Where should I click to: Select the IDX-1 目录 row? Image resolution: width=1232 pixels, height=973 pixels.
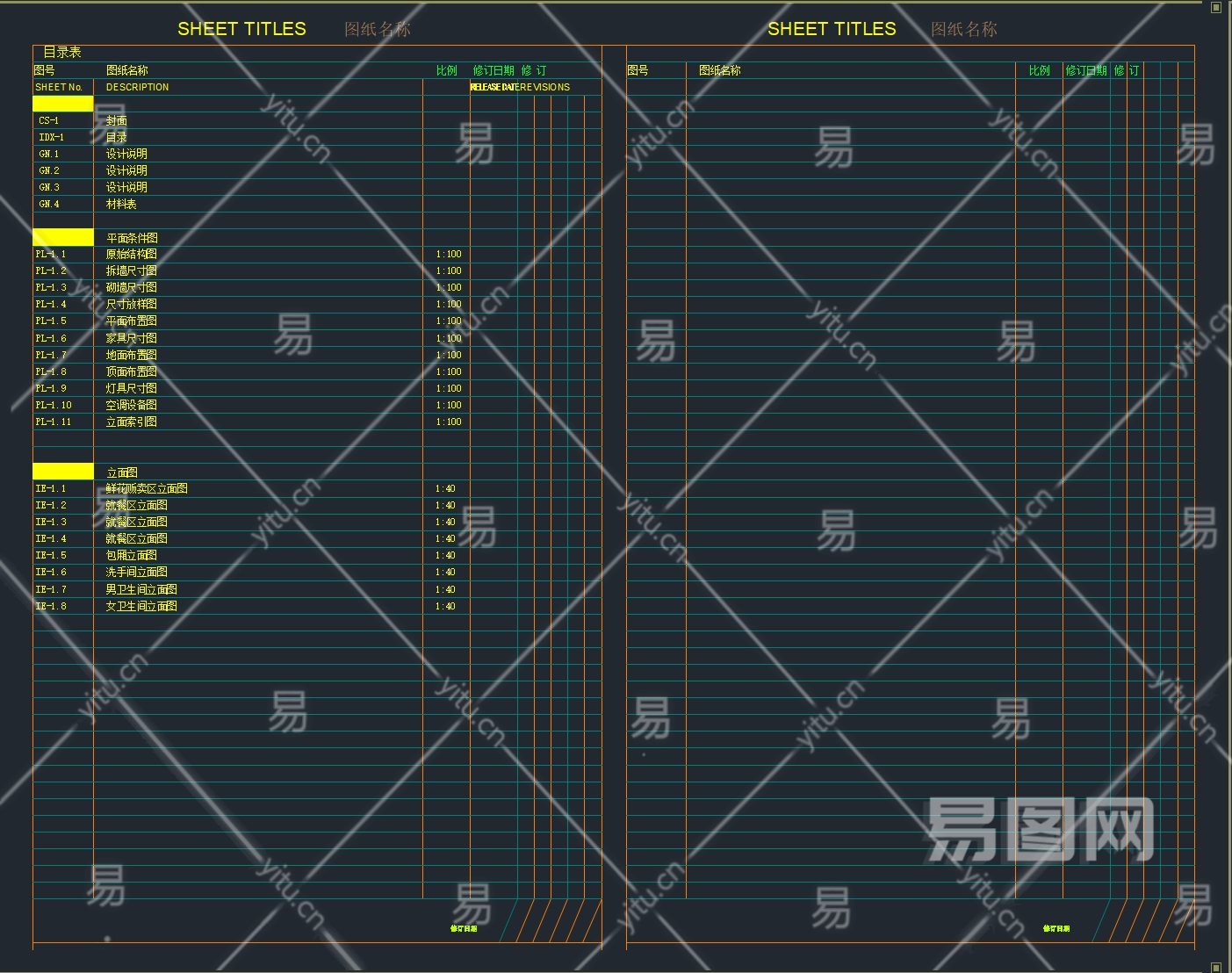tap(317, 137)
